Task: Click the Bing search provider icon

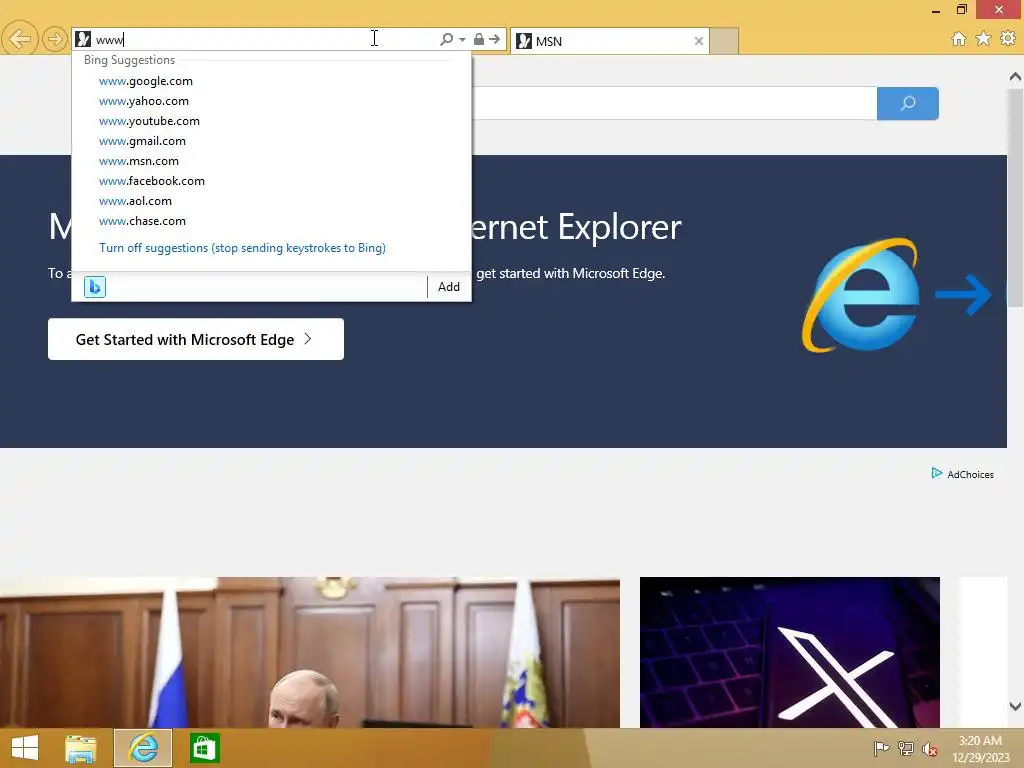Action: [x=95, y=287]
